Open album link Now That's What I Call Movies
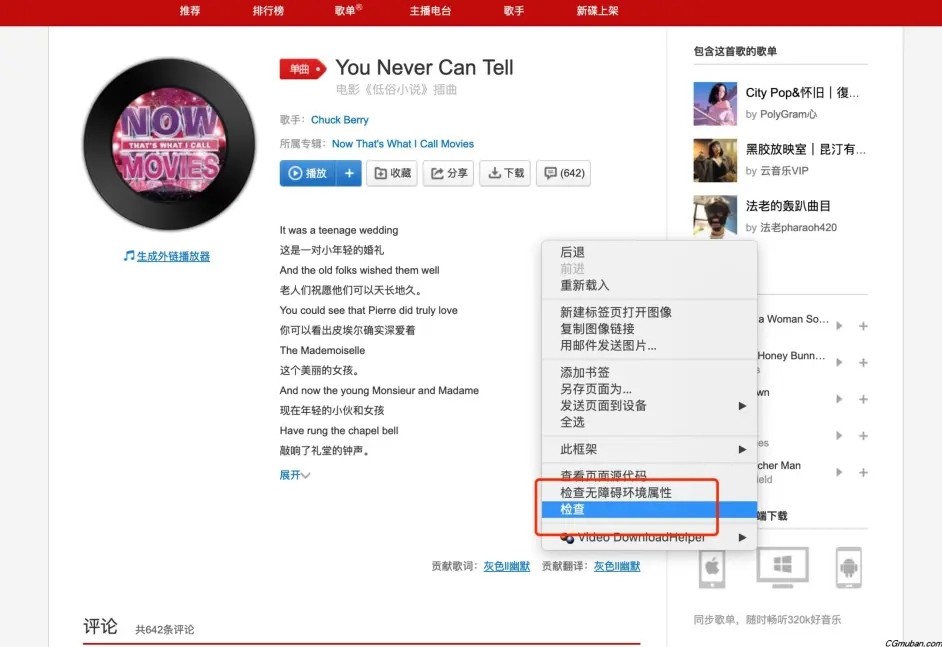 [403, 144]
